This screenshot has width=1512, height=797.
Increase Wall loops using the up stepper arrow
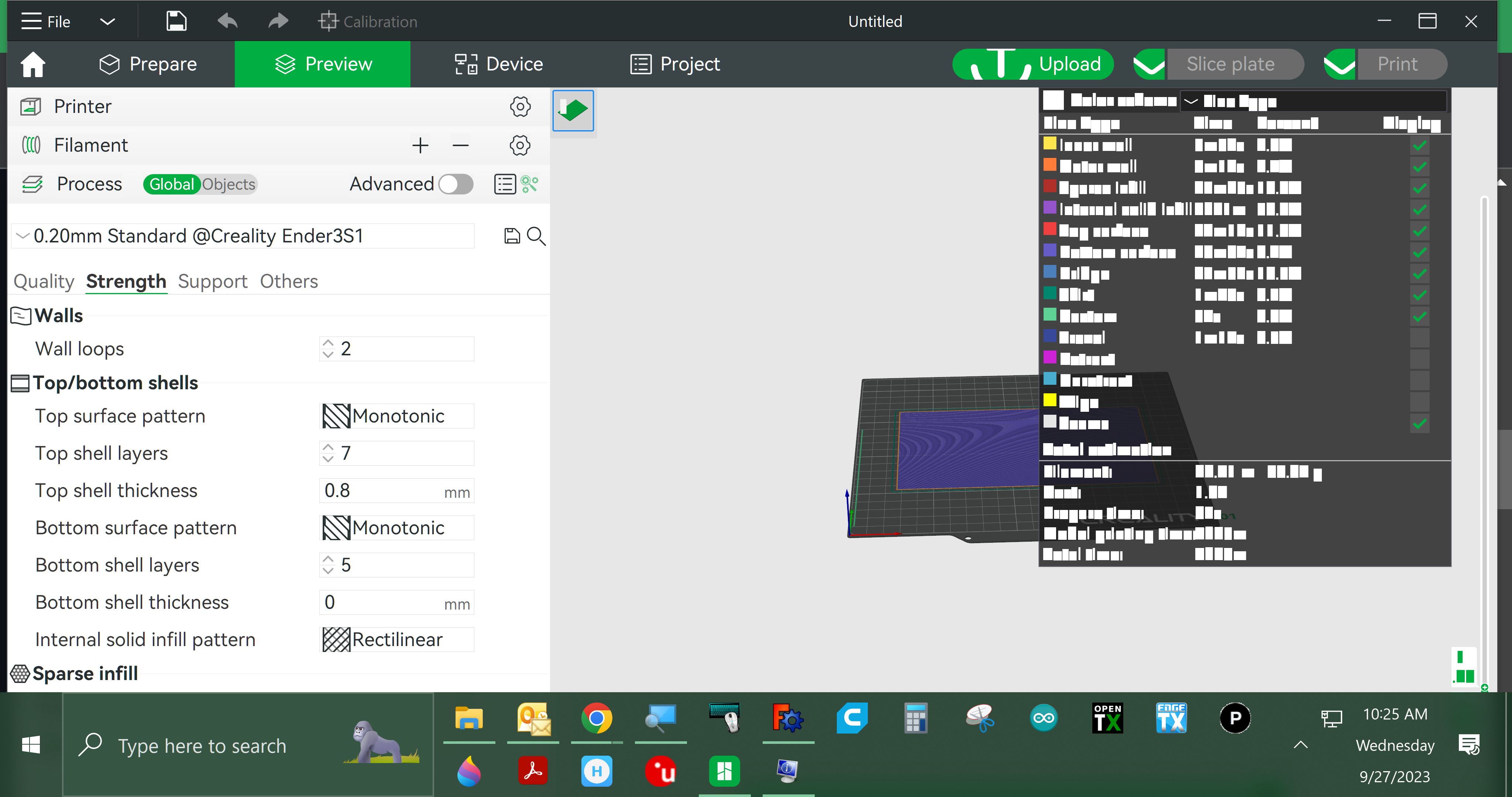(x=328, y=343)
